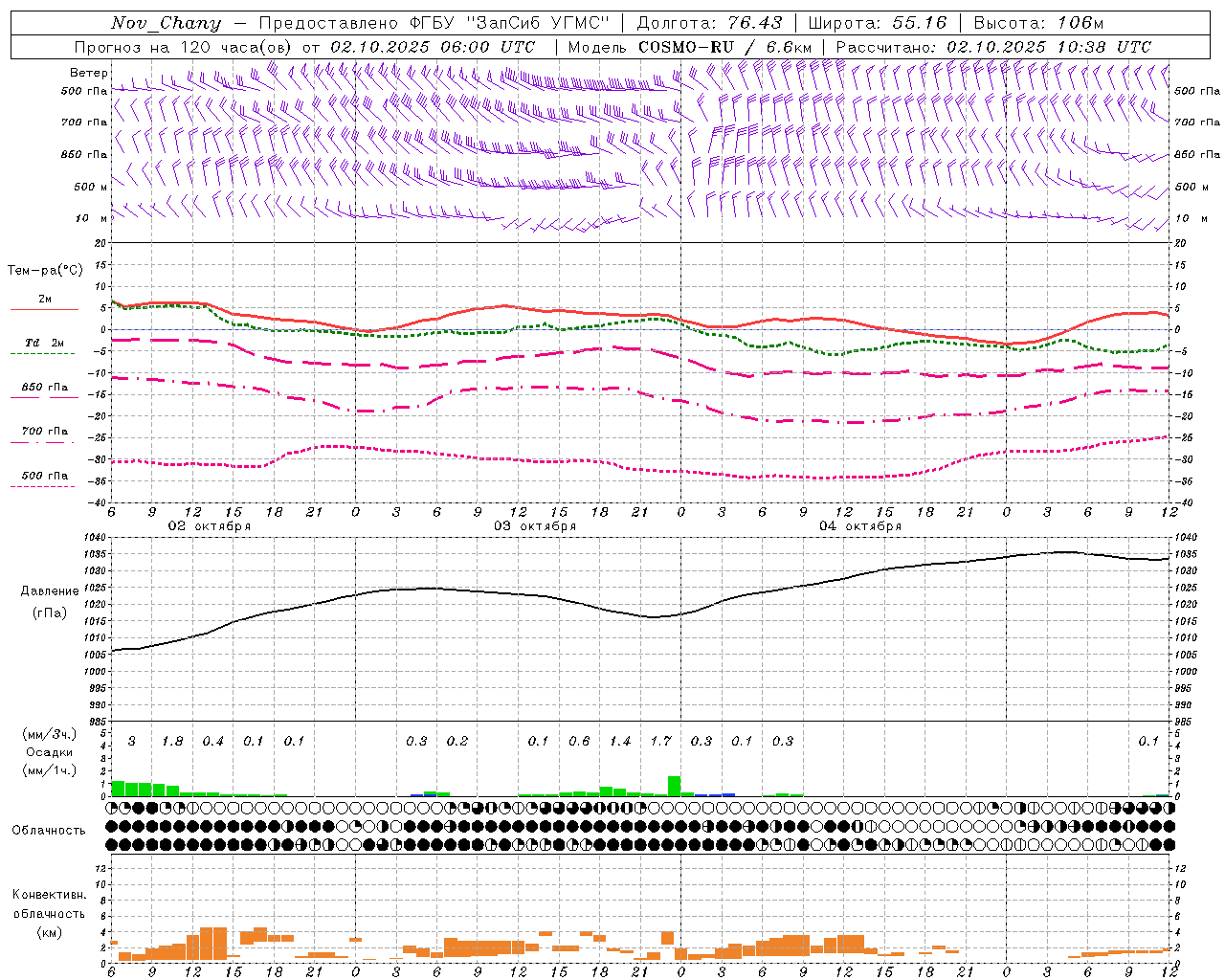Click the station name "Nov_Chany" in the header
Screen dimensions: 1225x980
coord(166,23)
